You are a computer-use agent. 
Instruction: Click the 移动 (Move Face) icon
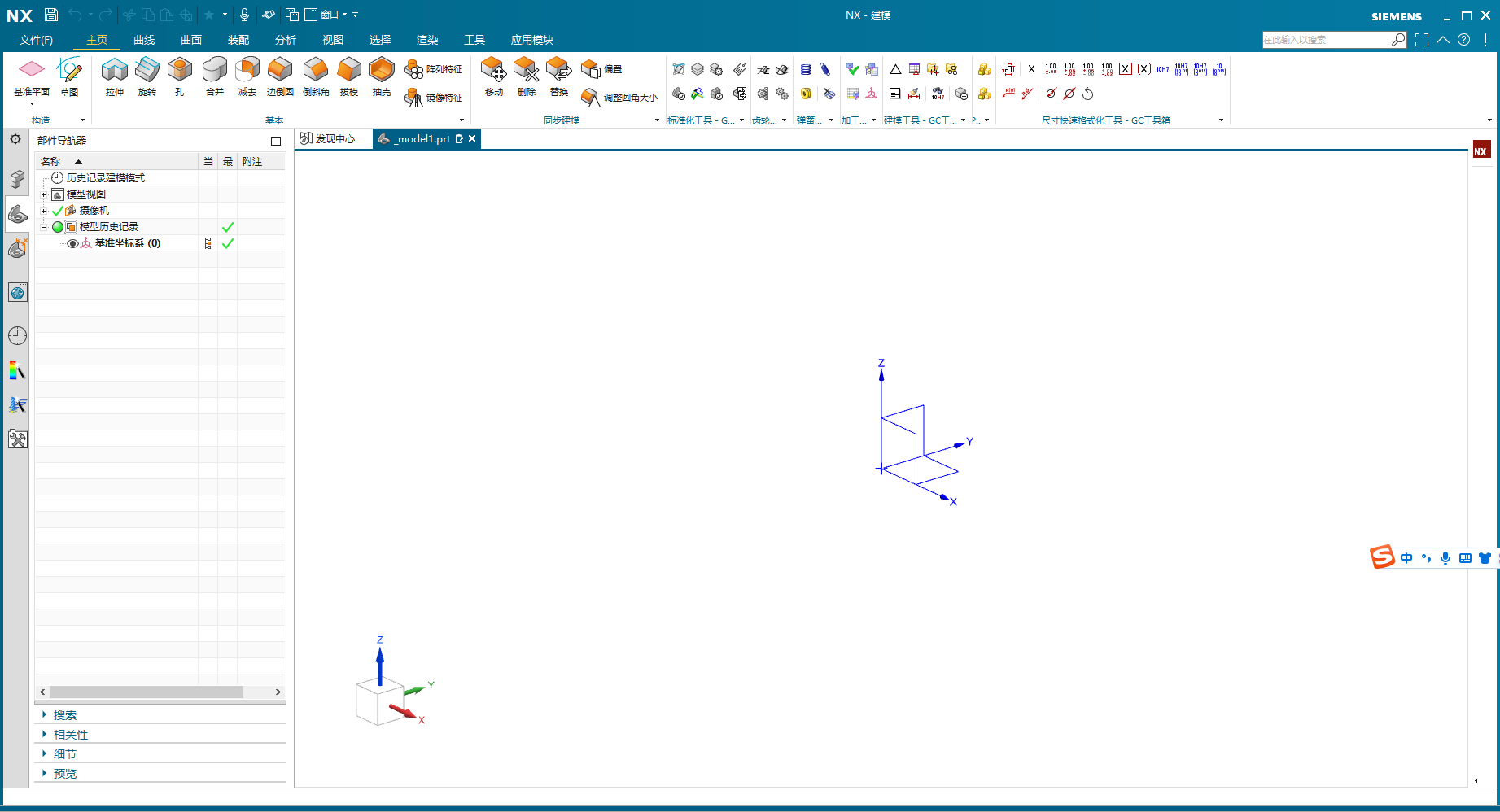(x=493, y=72)
